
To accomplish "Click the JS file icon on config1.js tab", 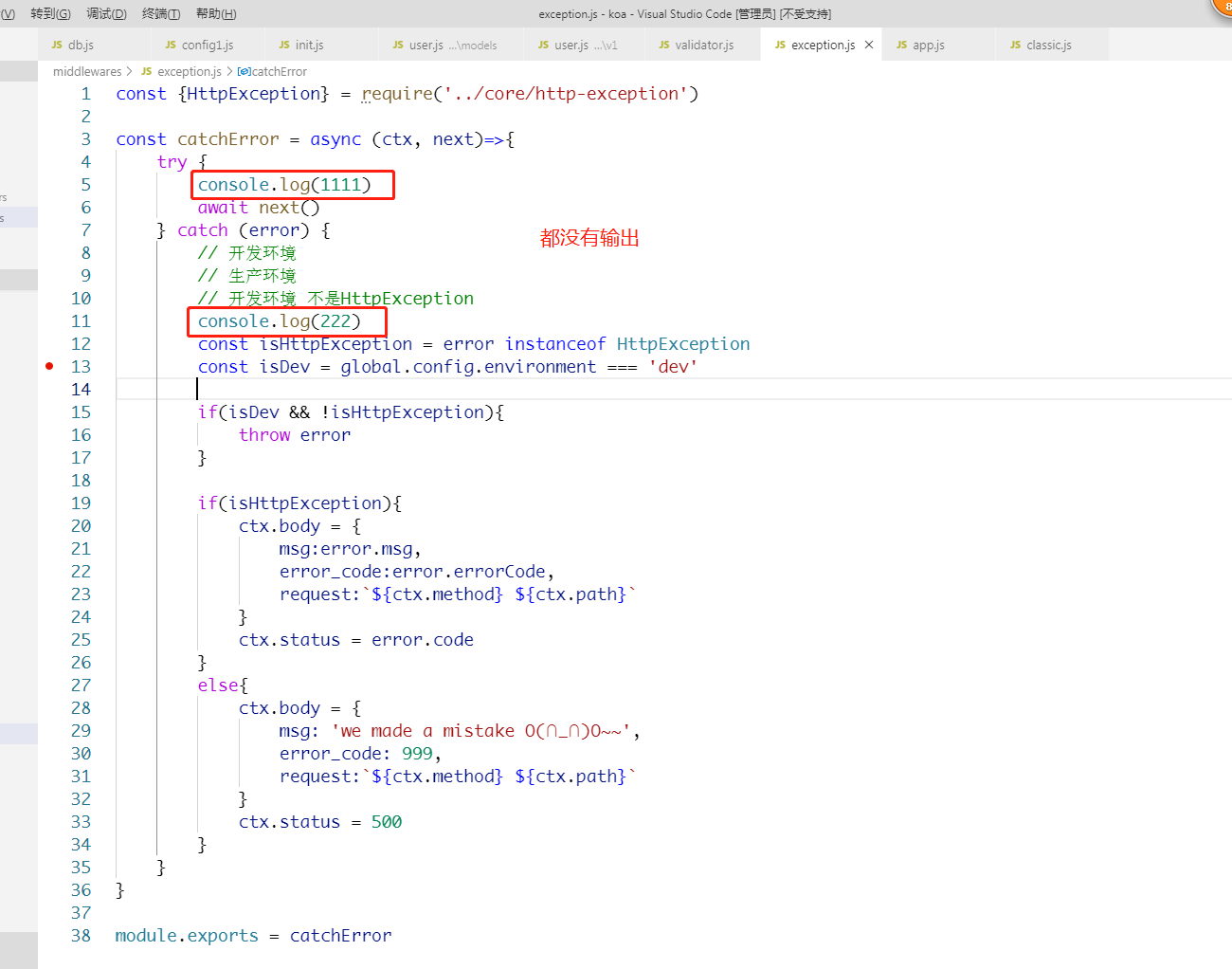I will (x=170, y=45).
